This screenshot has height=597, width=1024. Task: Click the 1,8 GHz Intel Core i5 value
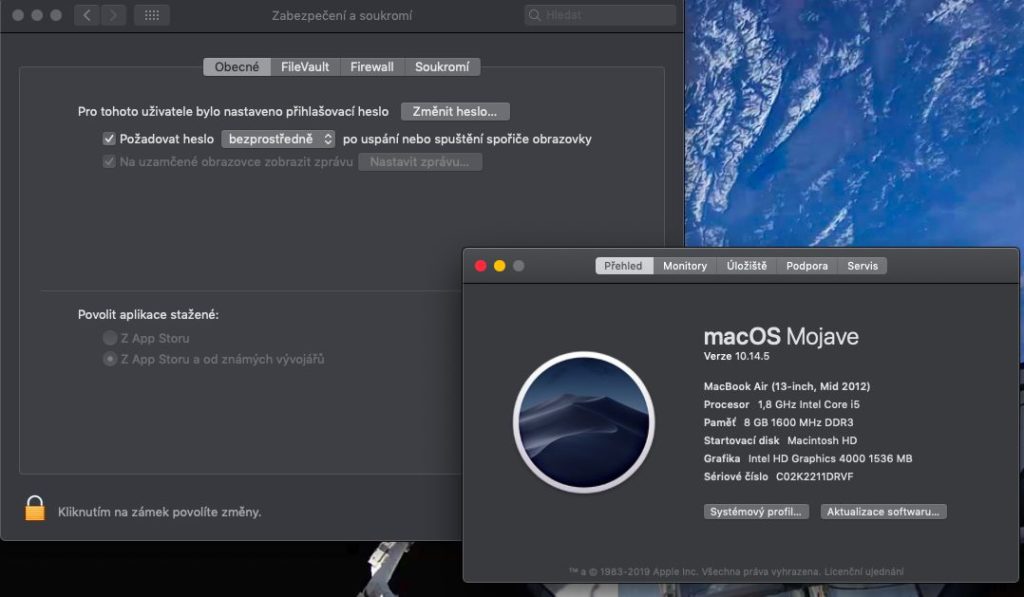808,404
